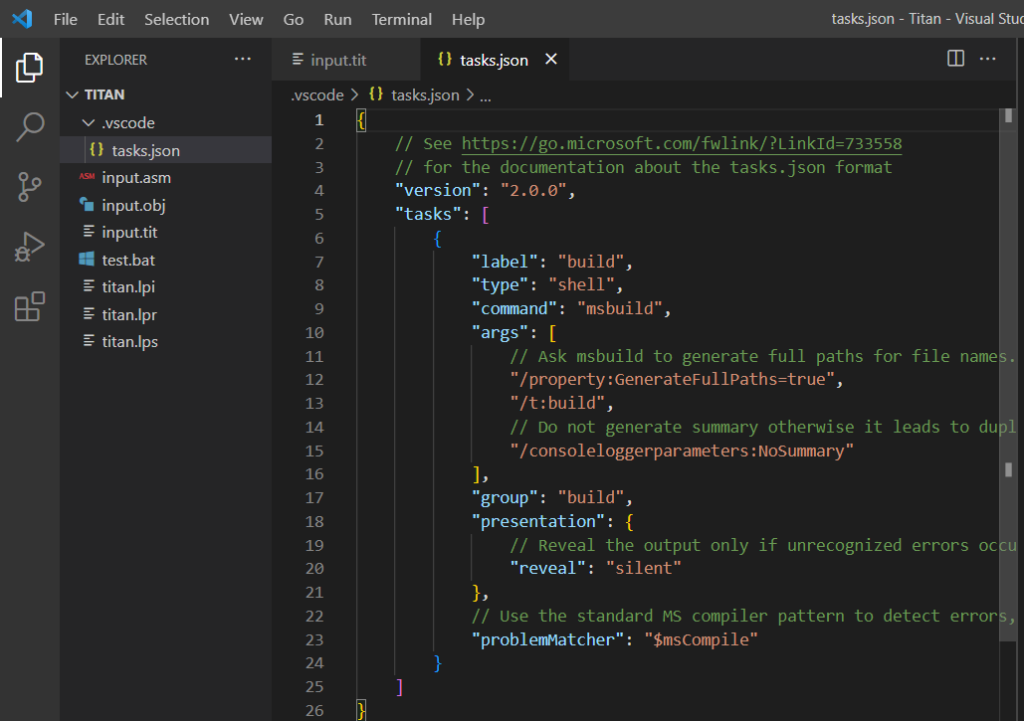
Task: Click the "$msCompile" value text
Action: [701, 639]
